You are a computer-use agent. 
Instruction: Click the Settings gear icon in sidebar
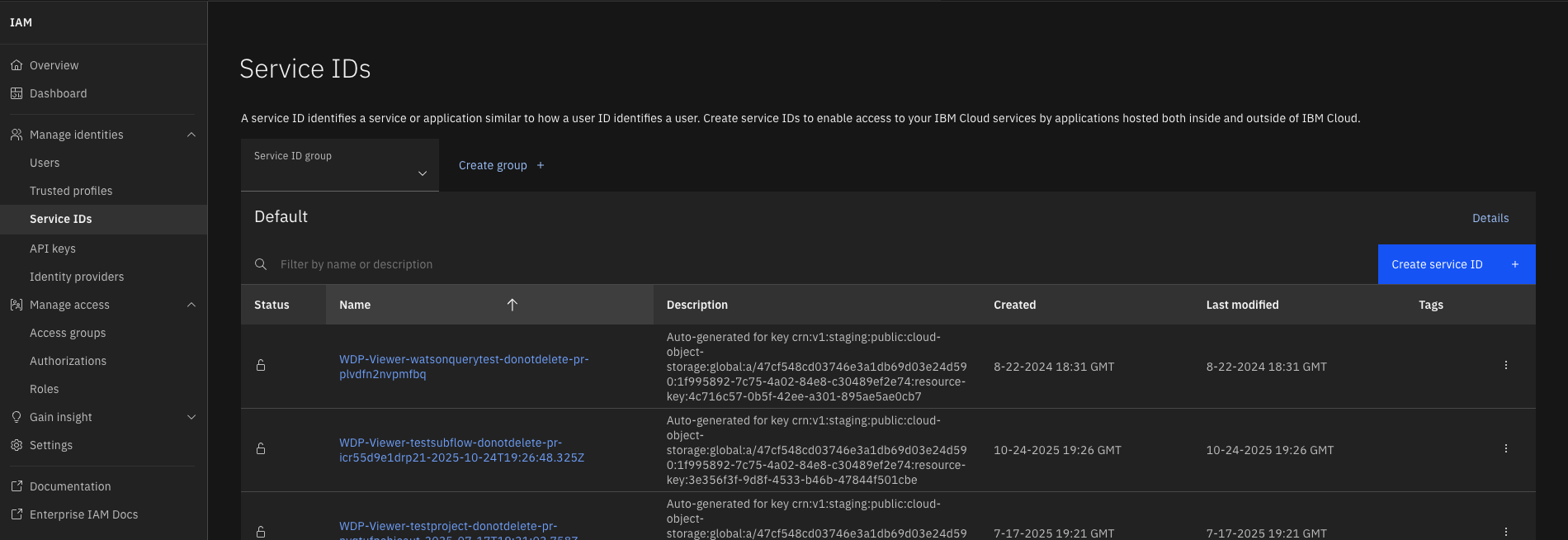pos(17,445)
